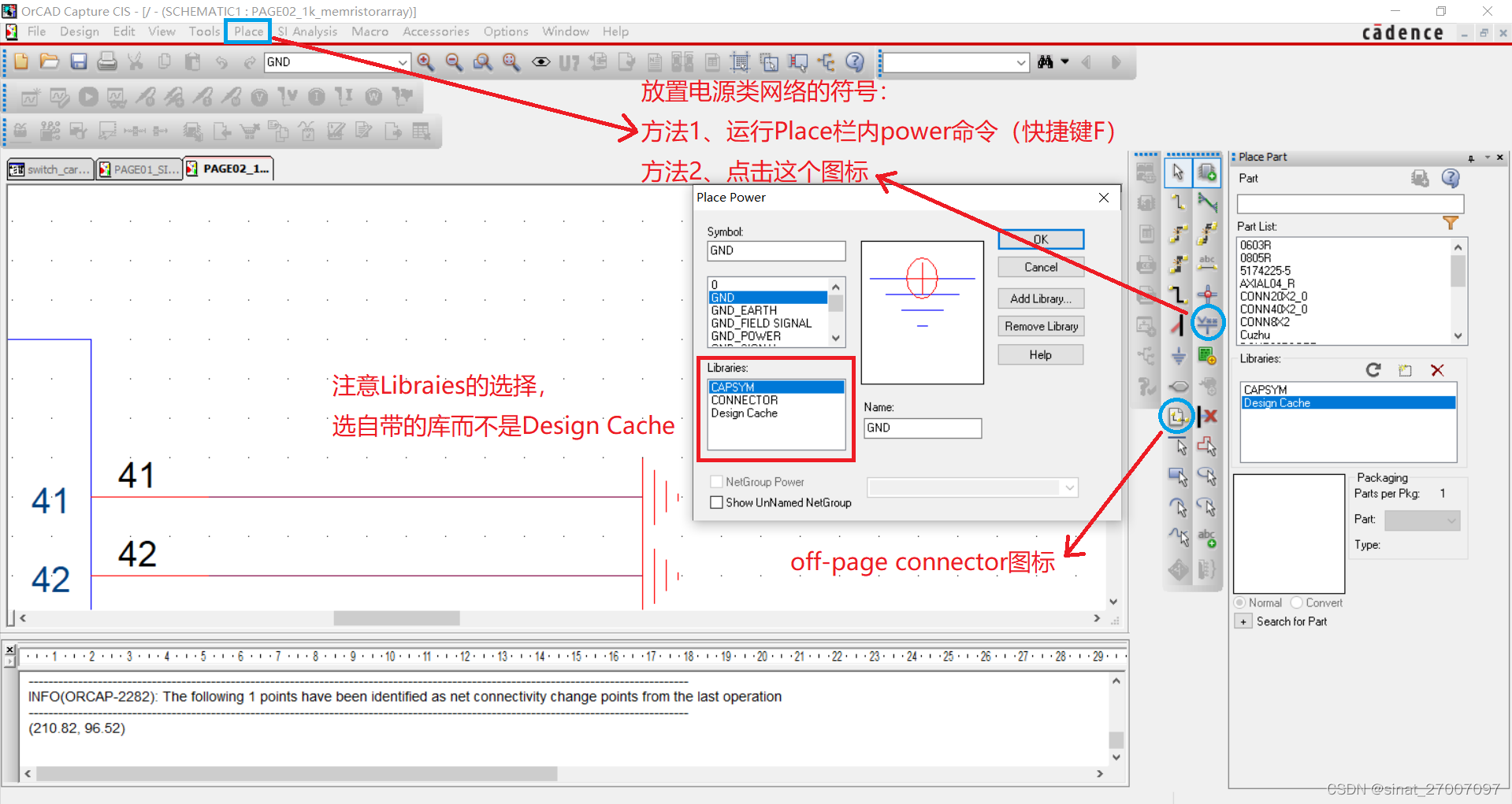This screenshot has height=804, width=1512.
Task: Click the Zoom In toolbar icon
Action: 425,61
